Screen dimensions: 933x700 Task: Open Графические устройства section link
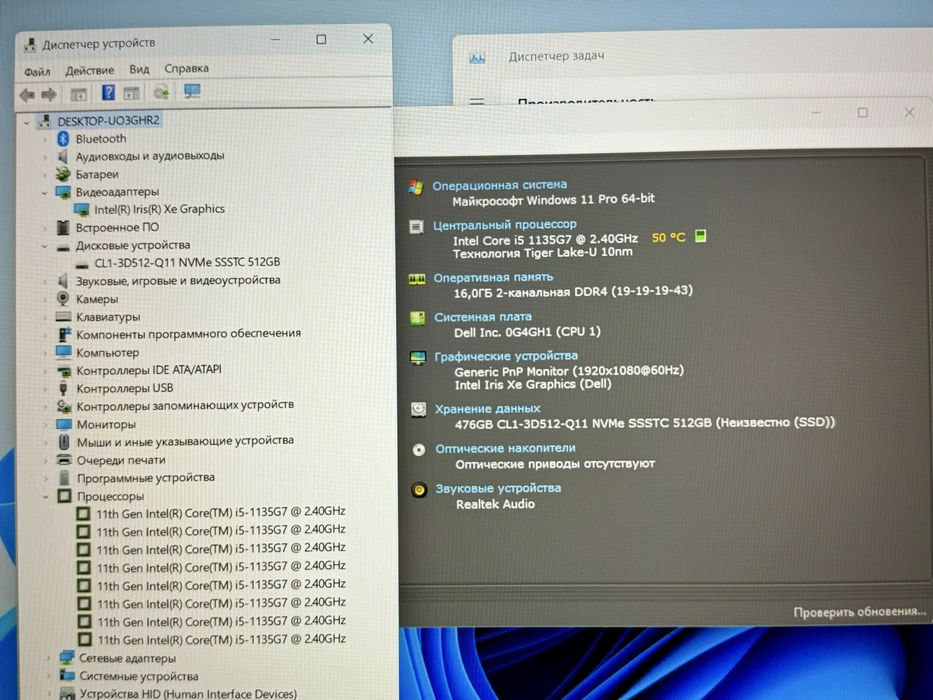point(506,356)
